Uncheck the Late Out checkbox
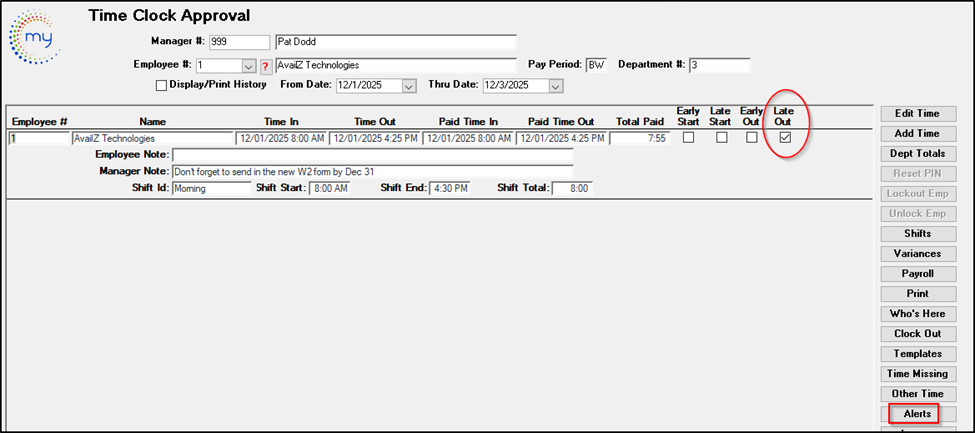Image resolution: width=975 pixels, height=433 pixels. (x=786, y=138)
